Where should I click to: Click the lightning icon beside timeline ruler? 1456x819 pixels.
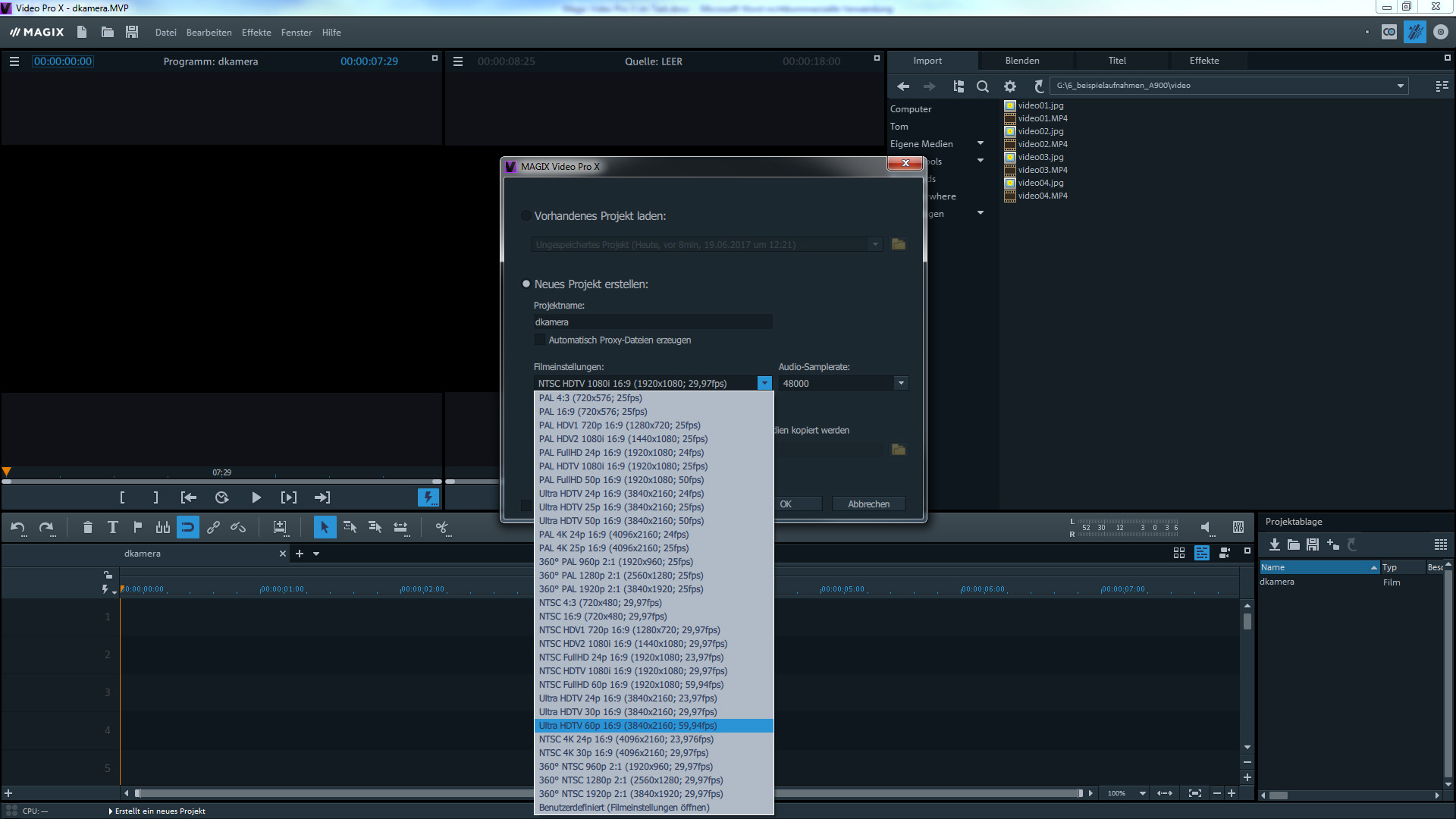(x=105, y=589)
